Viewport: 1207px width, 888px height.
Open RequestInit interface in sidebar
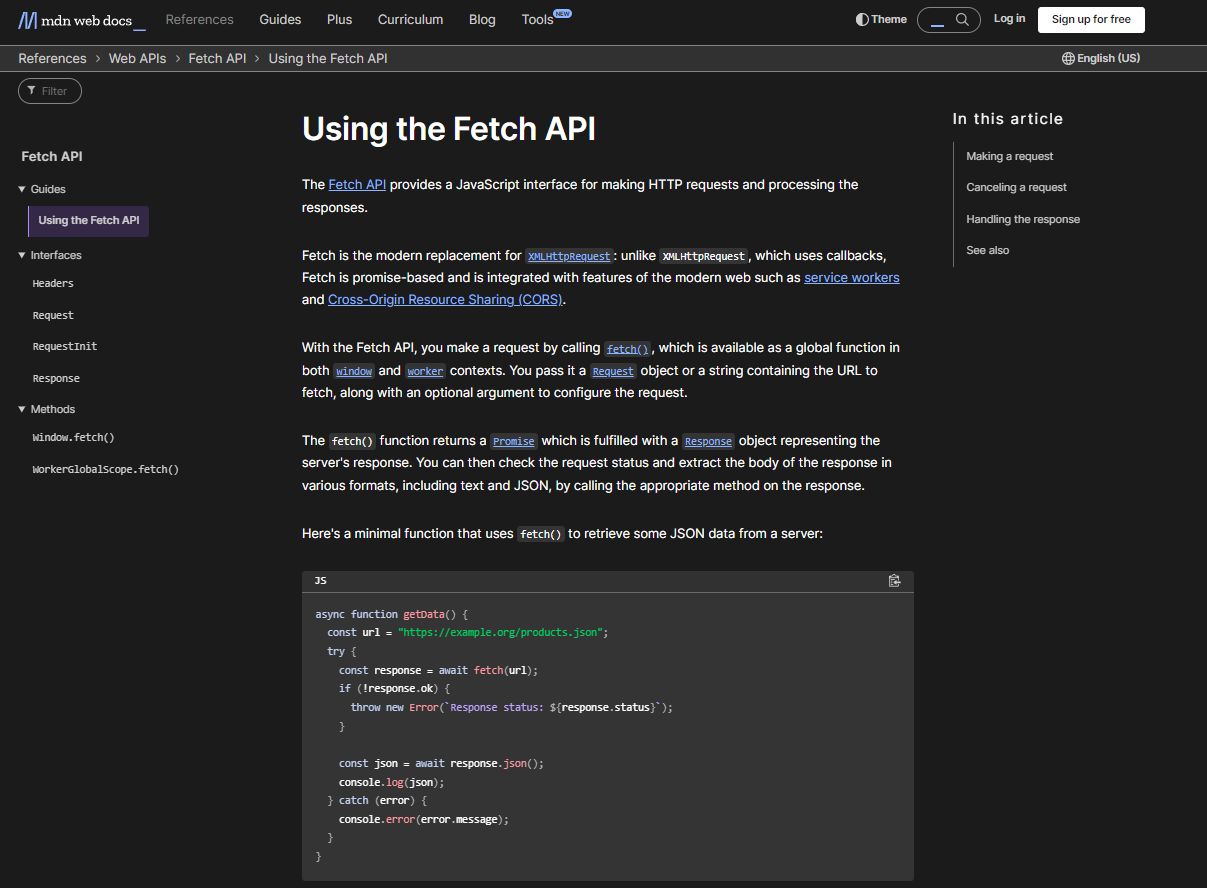click(65, 346)
